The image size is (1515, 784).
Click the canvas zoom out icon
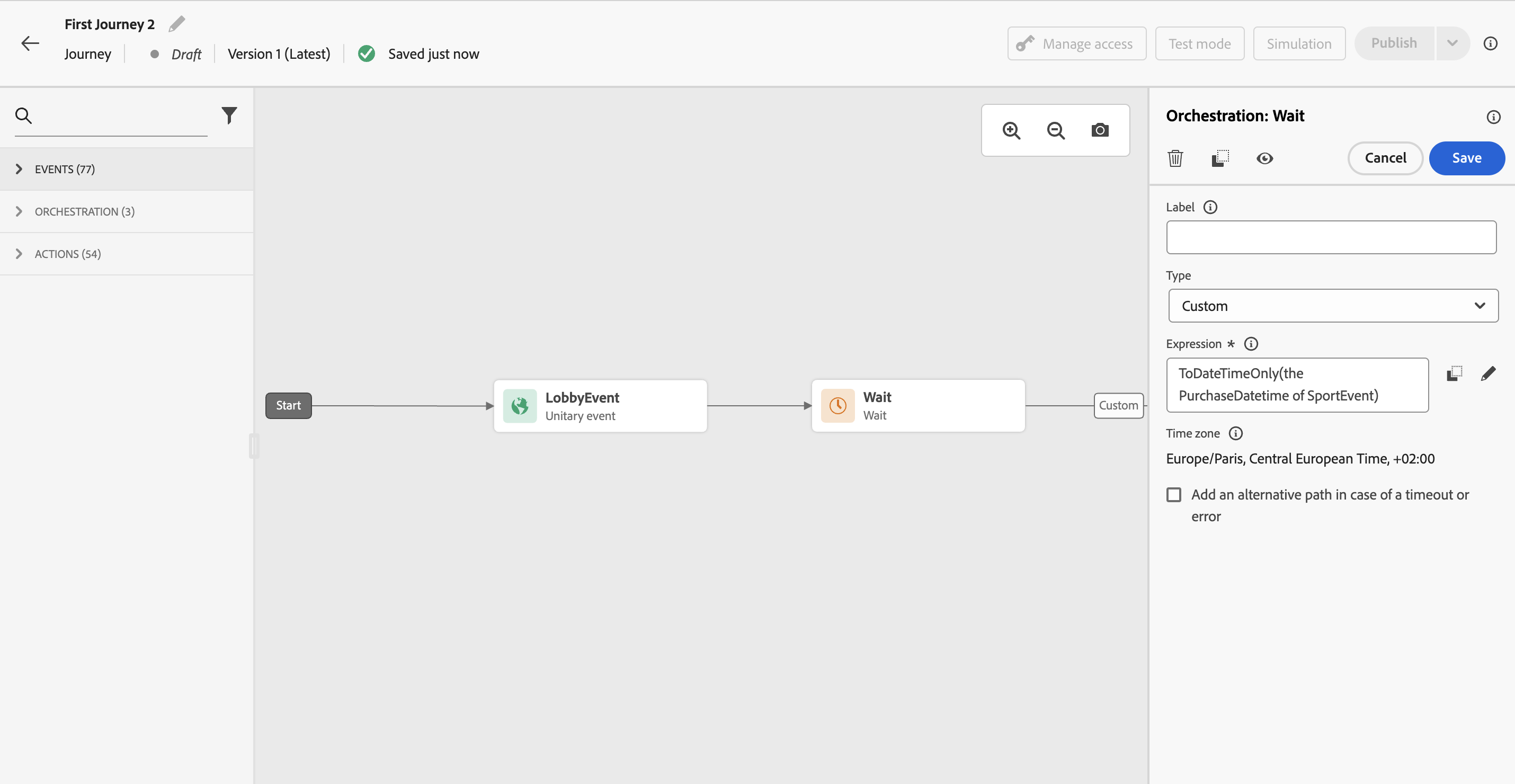(x=1055, y=130)
